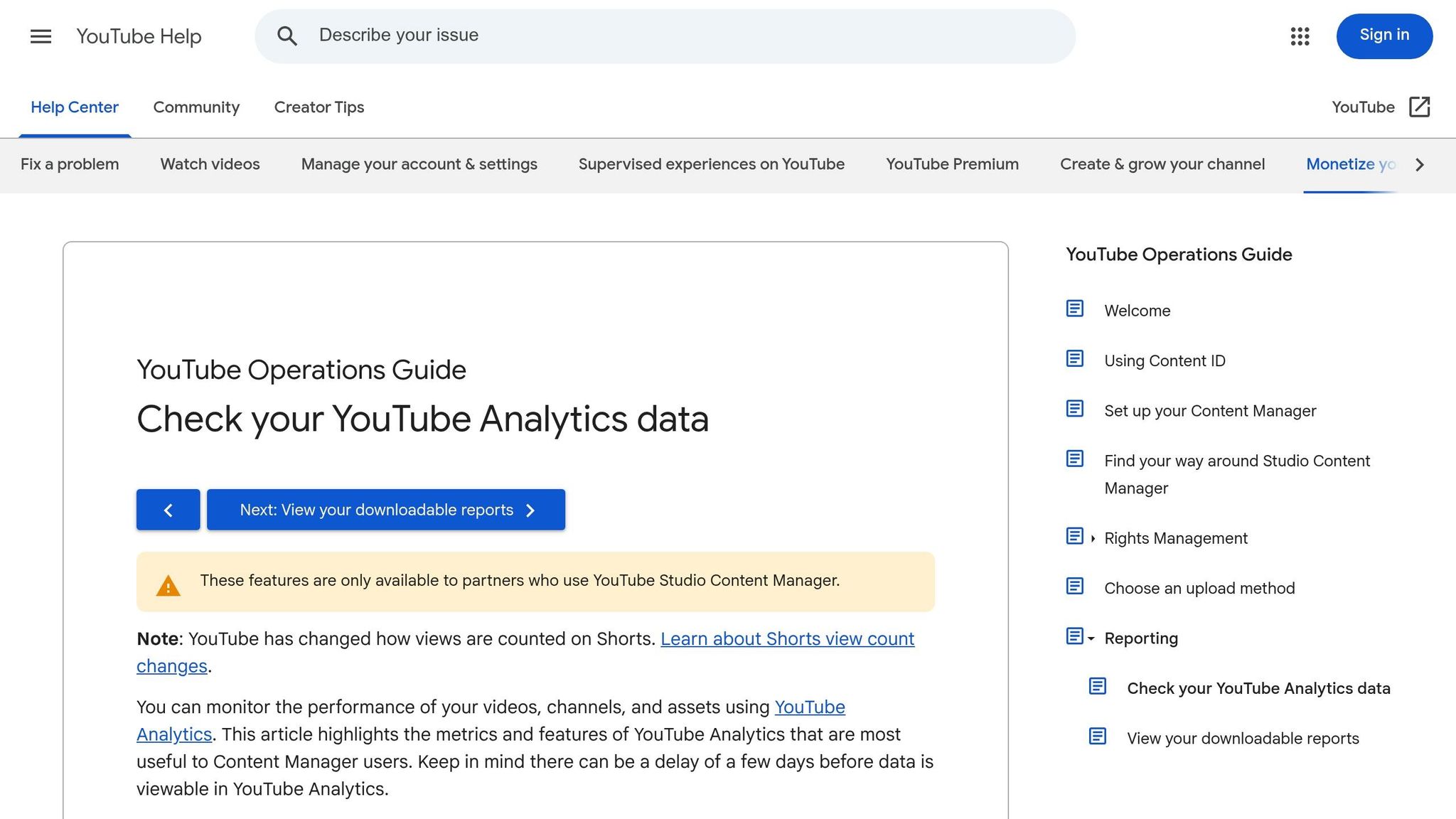Screen dimensions: 1456x819
Task: Select Check your YouTube Analytics data in sidebar
Action: coord(1258,688)
